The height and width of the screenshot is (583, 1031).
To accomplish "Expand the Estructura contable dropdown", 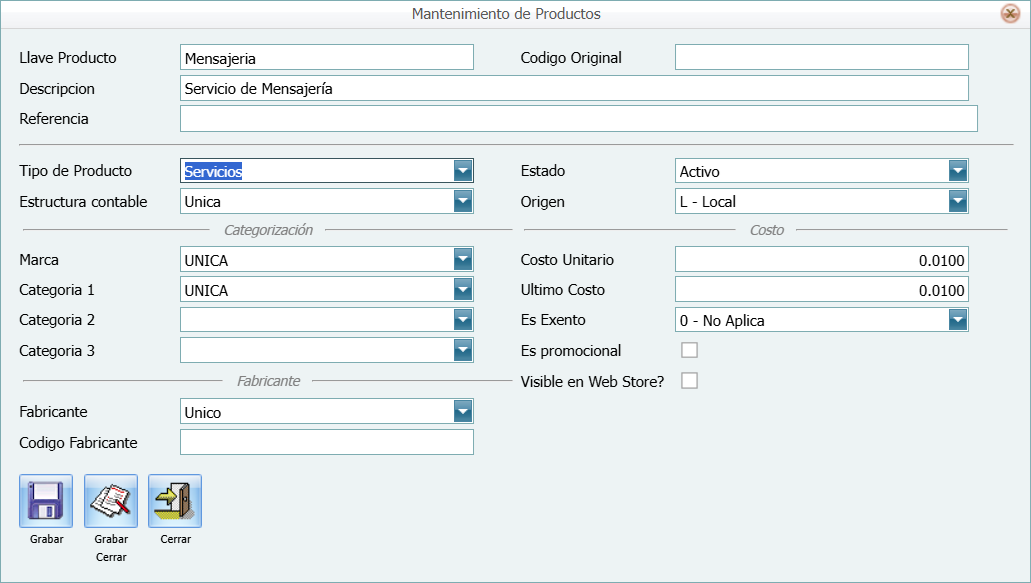I will pos(463,201).
